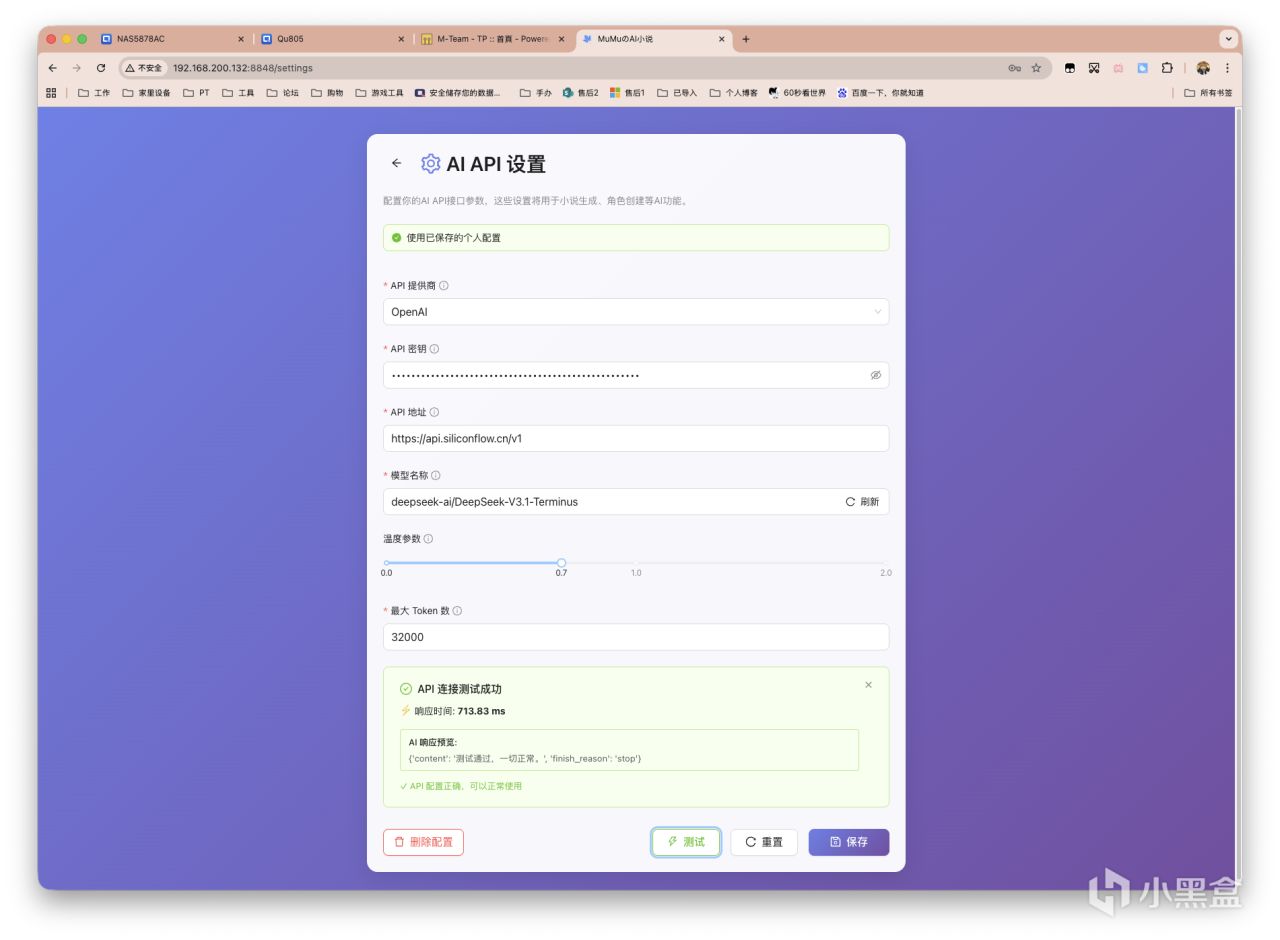Click the 不安全 site security indicator
This screenshot has height=940, width=1280.
[x=144, y=68]
